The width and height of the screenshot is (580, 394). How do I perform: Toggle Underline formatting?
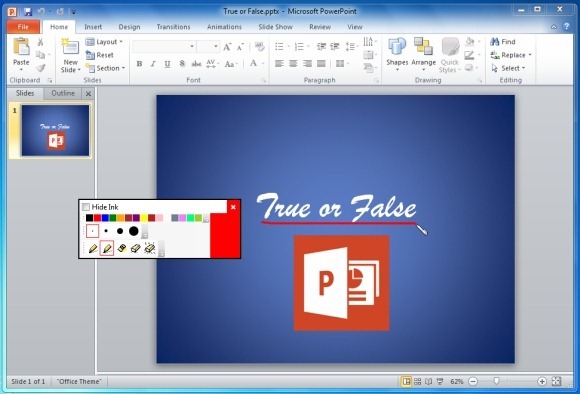[x=167, y=64]
